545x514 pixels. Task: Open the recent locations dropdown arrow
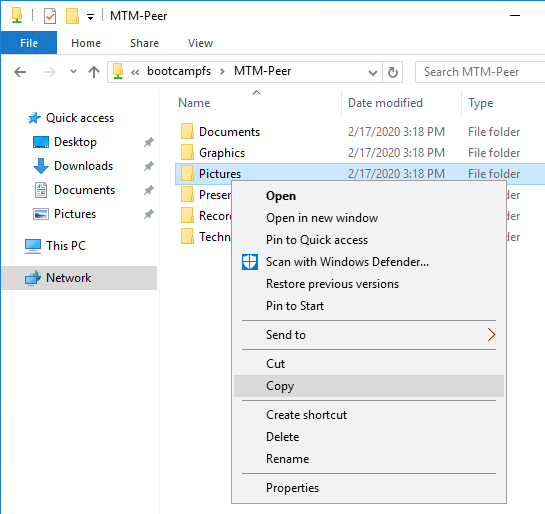73,72
